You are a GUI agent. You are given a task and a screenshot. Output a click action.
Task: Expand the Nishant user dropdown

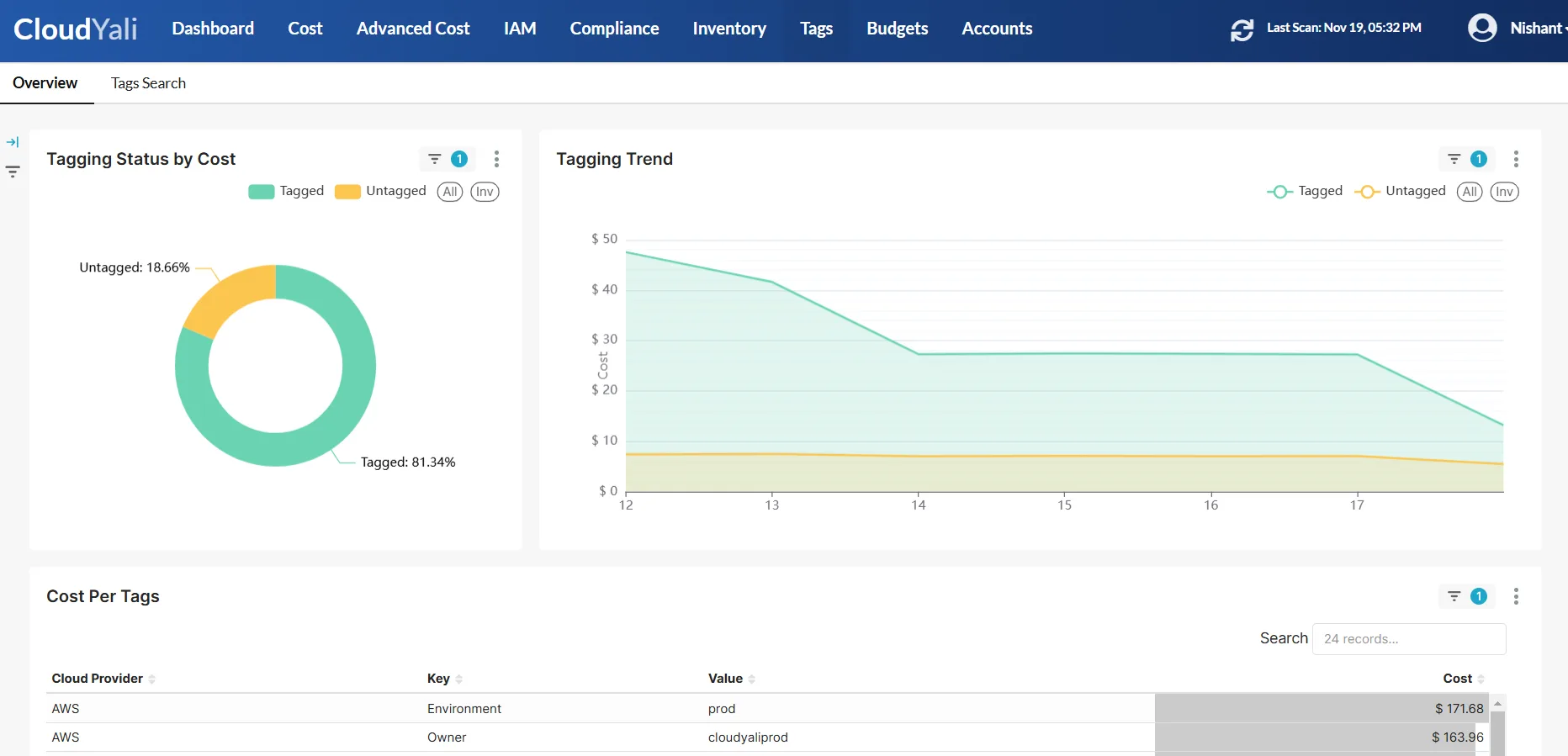coord(1538,28)
